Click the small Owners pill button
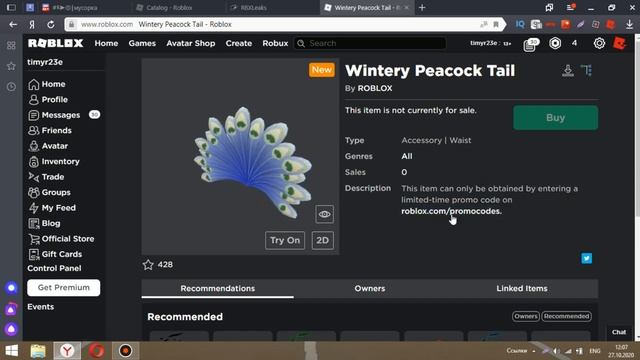 tap(526, 316)
